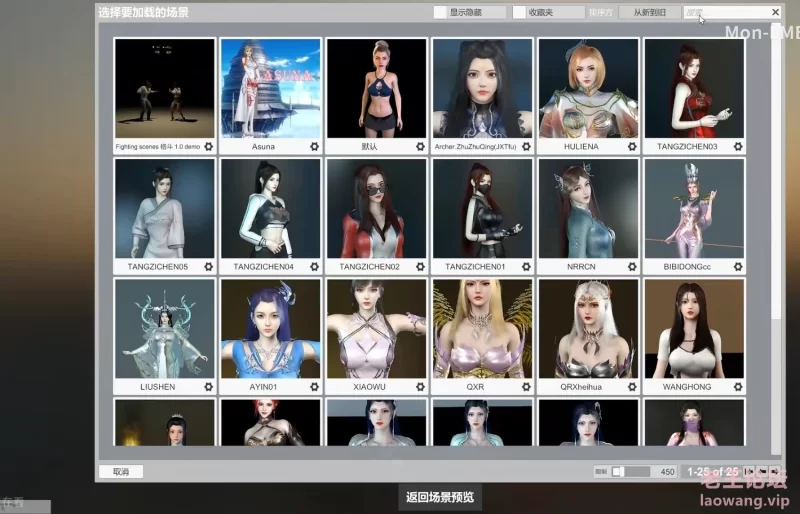800x514 pixels.
Task: Load the LIUSHEN scene thumbnail
Action: click(165, 329)
